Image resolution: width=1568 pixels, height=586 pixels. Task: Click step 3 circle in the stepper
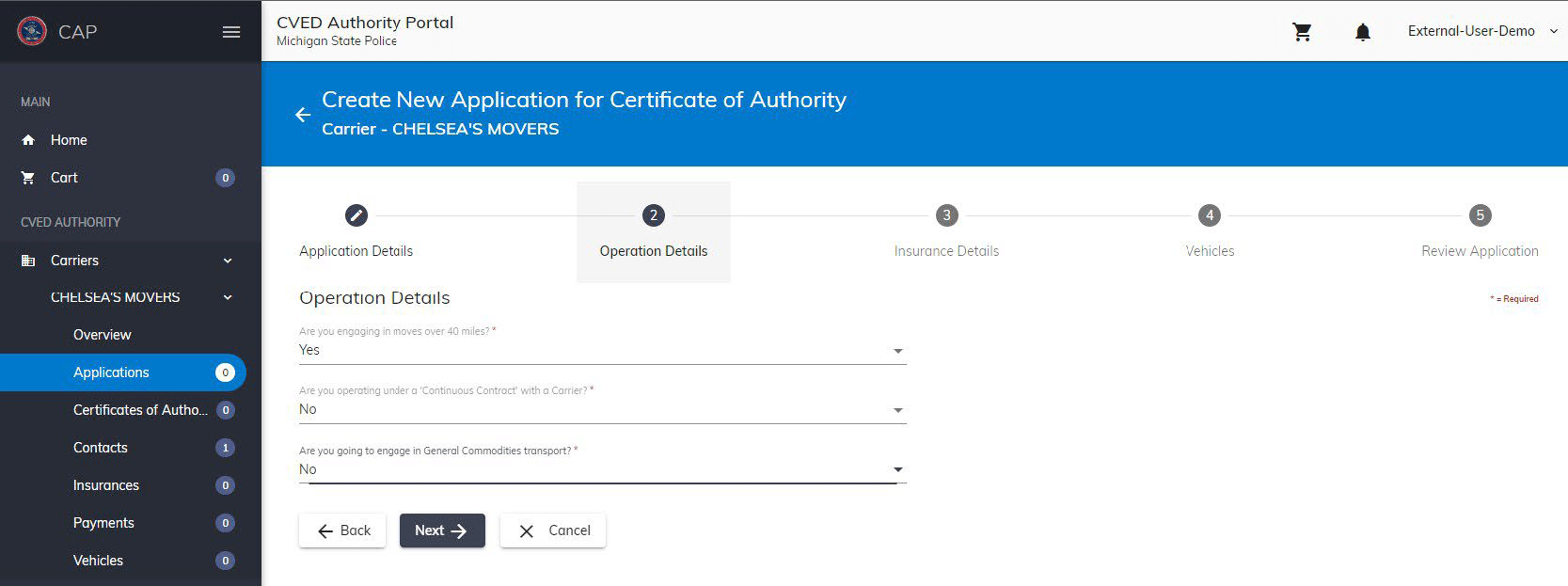click(947, 215)
